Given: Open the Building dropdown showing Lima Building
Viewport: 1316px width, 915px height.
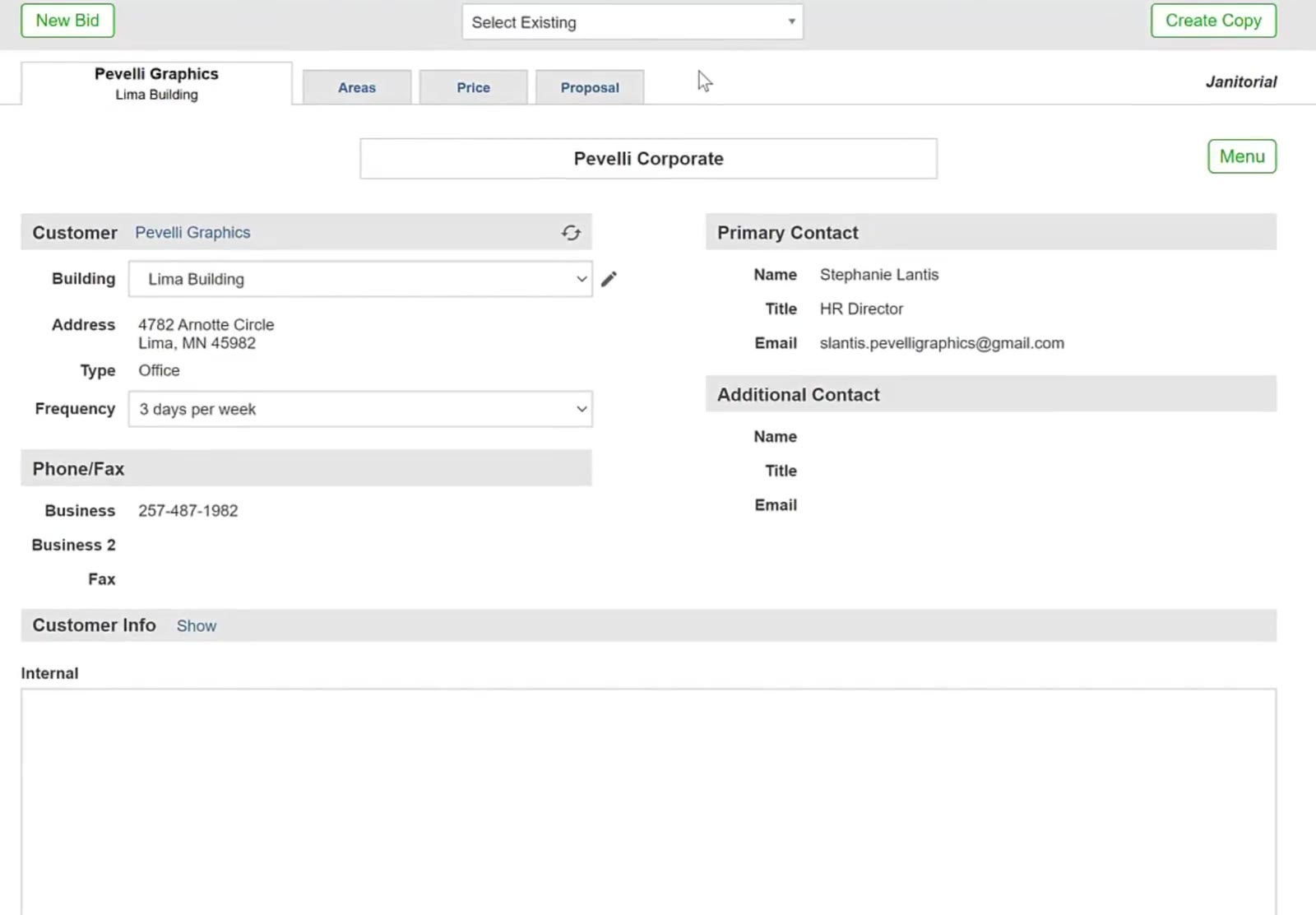Looking at the screenshot, I should pyautogui.click(x=360, y=279).
